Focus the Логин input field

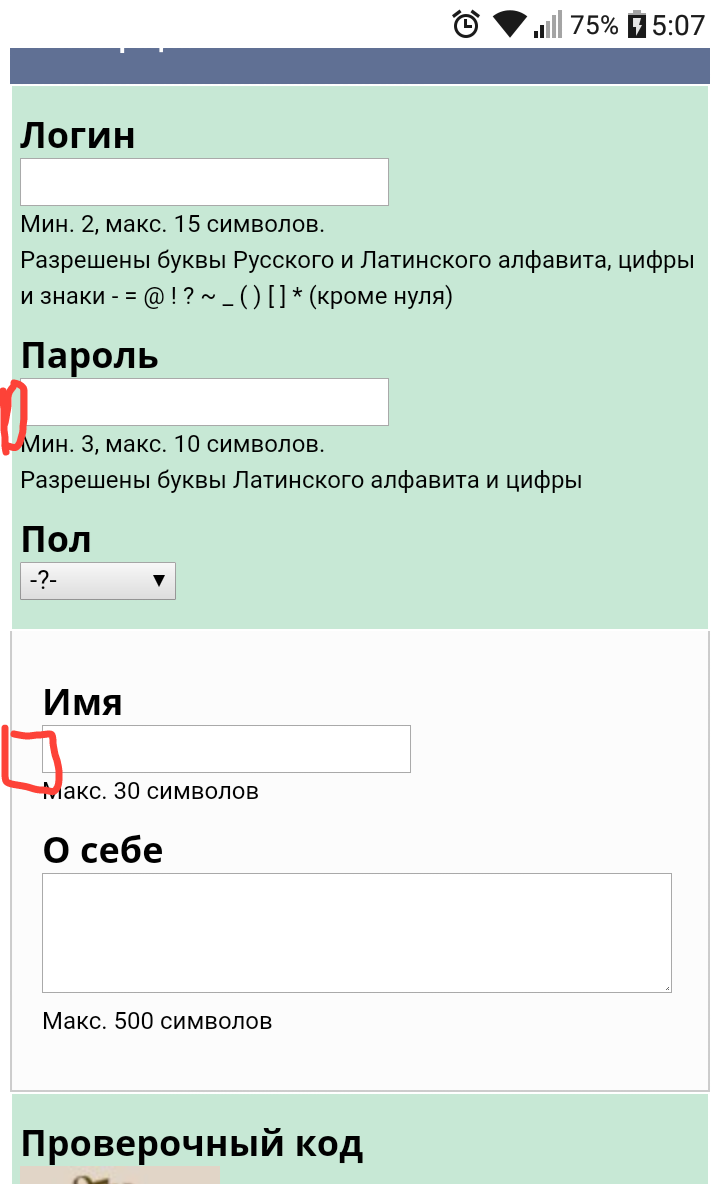coord(204,182)
